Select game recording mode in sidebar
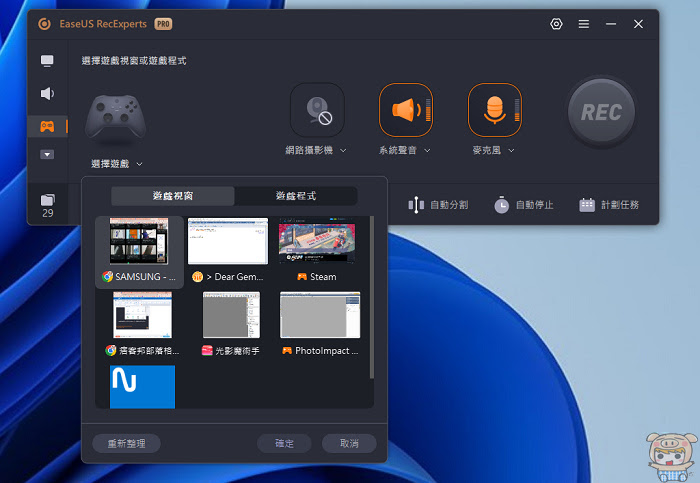The width and height of the screenshot is (700, 483). coord(47,126)
